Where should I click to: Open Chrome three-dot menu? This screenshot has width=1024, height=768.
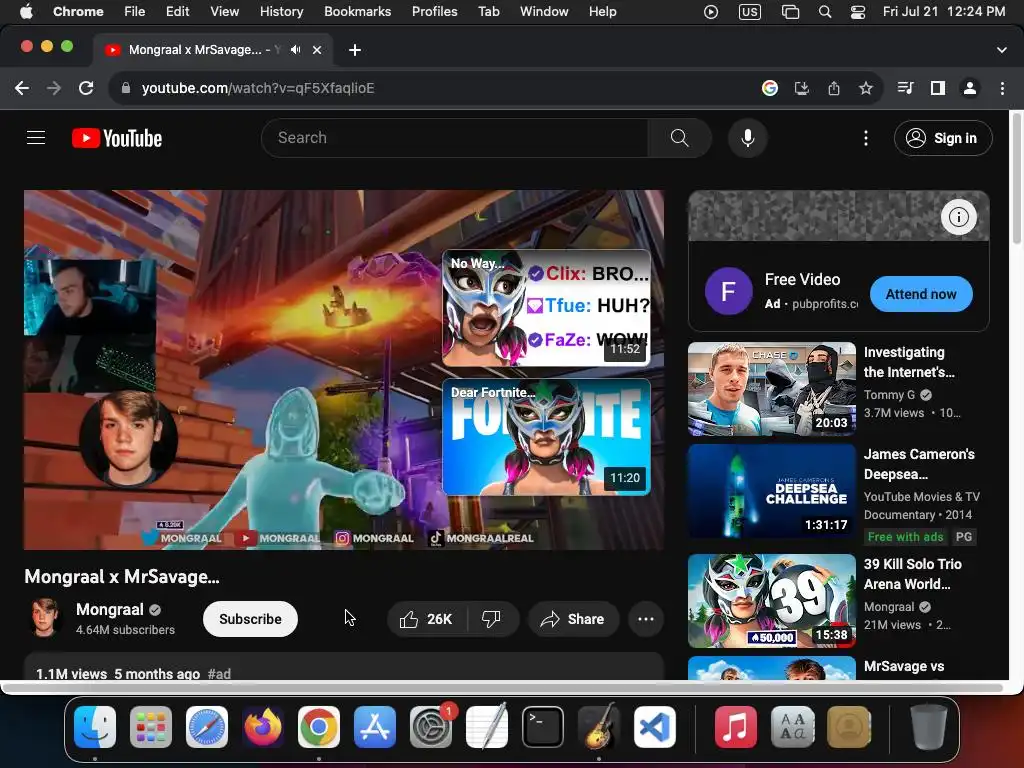(1002, 88)
